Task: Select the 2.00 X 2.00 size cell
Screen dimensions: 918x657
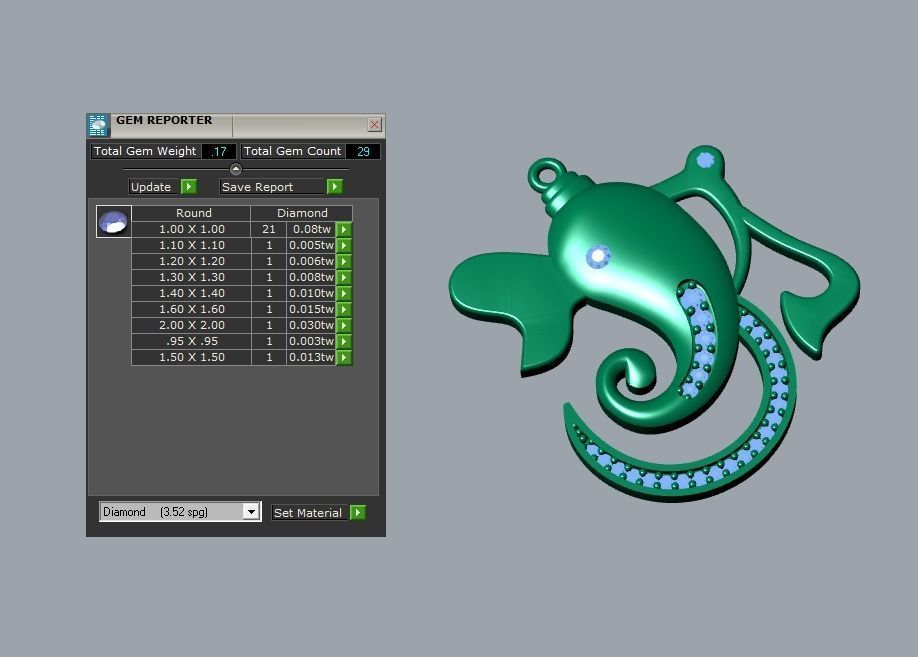Action: pyautogui.click(x=191, y=325)
